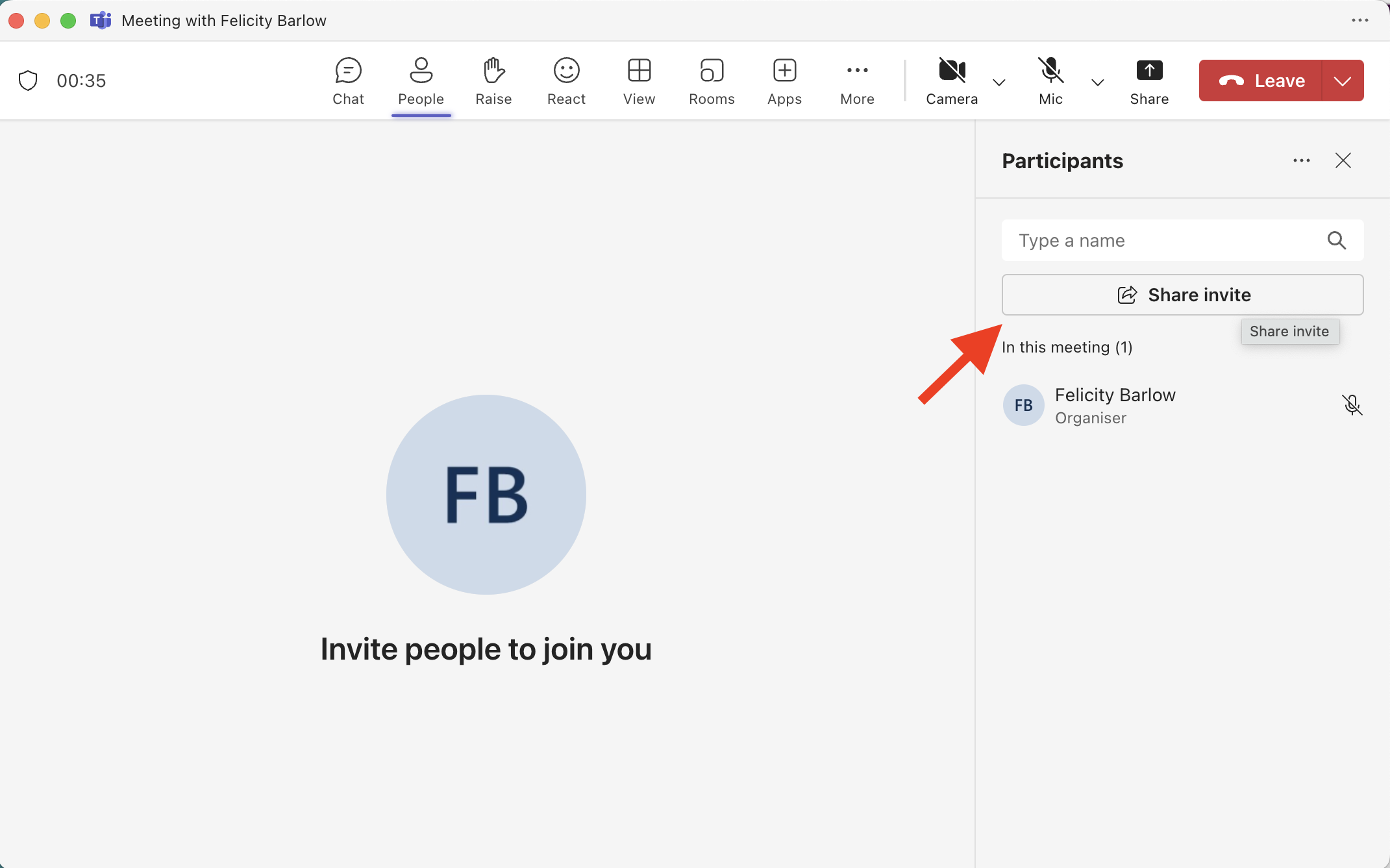Open the Leave options dropdown arrow
The height and width of the screenshot is (868, 1390).
point(1343,81)
